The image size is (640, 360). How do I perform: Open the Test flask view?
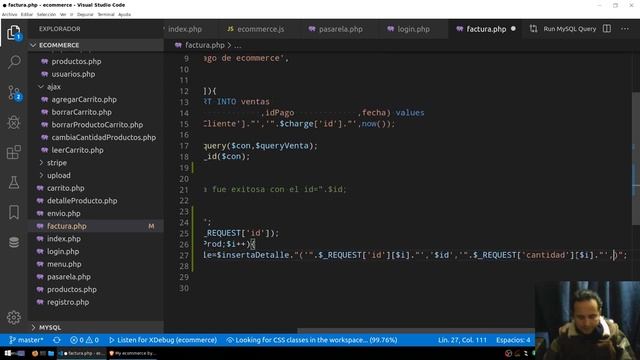click(14, 182)
